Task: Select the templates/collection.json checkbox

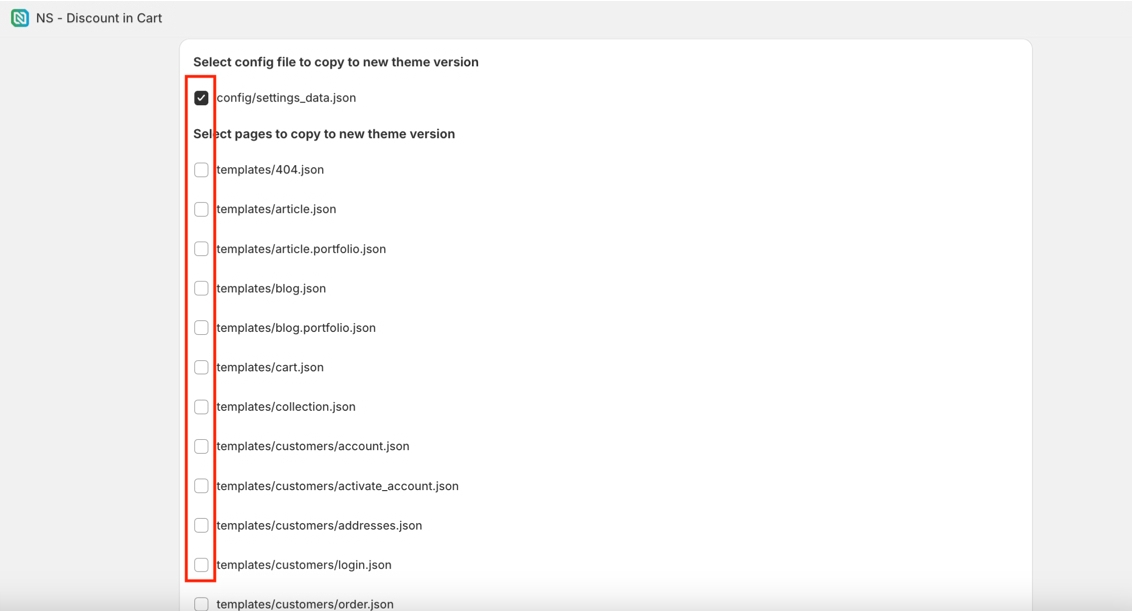Action: tap(201, 407)
